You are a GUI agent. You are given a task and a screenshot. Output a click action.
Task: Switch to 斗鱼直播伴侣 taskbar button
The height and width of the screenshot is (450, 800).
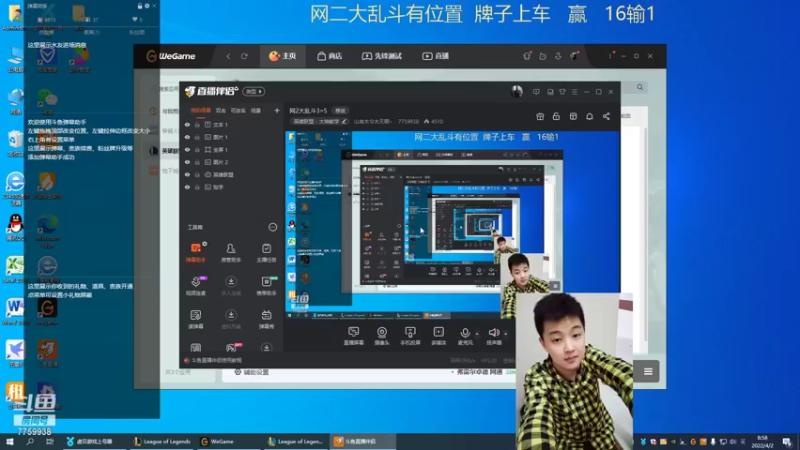pos(362,442)
